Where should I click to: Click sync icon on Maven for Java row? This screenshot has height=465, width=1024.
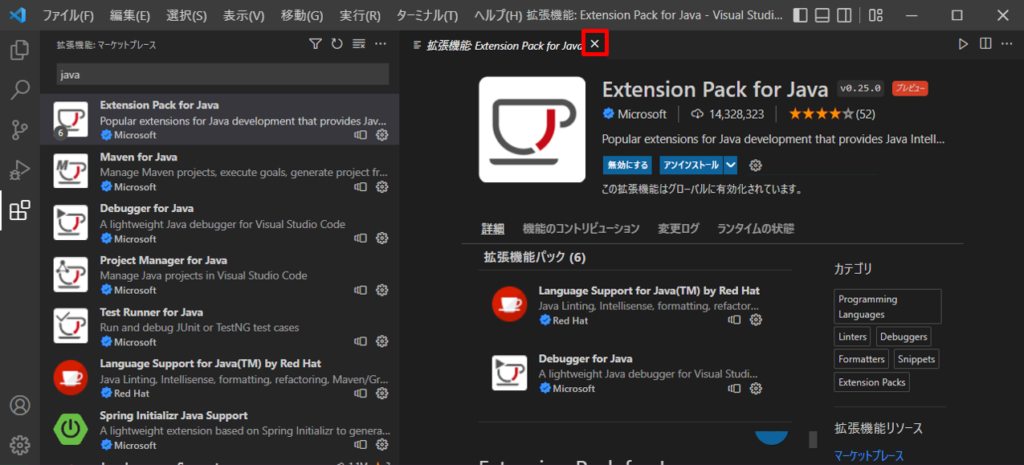(x=360, y=187)
